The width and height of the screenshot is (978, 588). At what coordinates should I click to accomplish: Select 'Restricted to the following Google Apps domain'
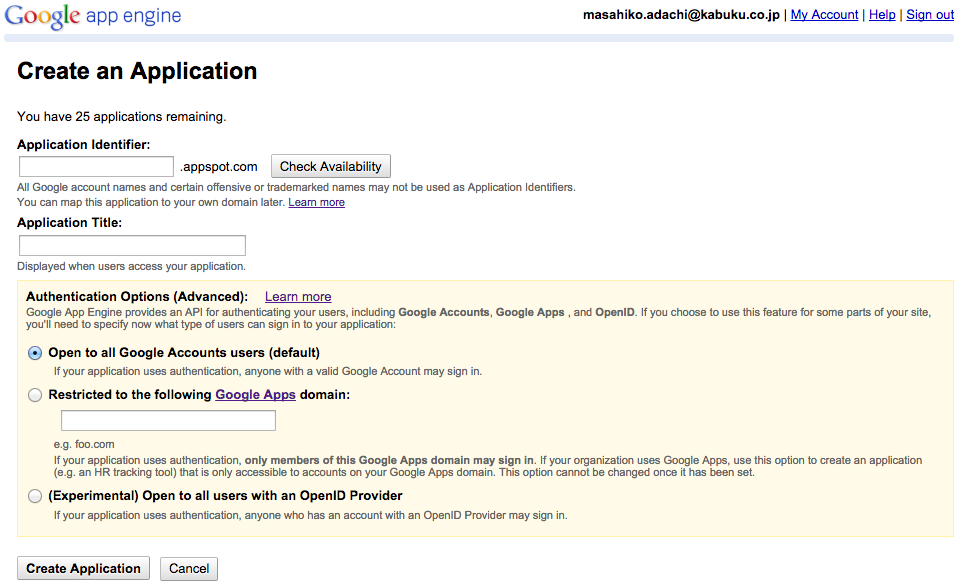point(35,395)
